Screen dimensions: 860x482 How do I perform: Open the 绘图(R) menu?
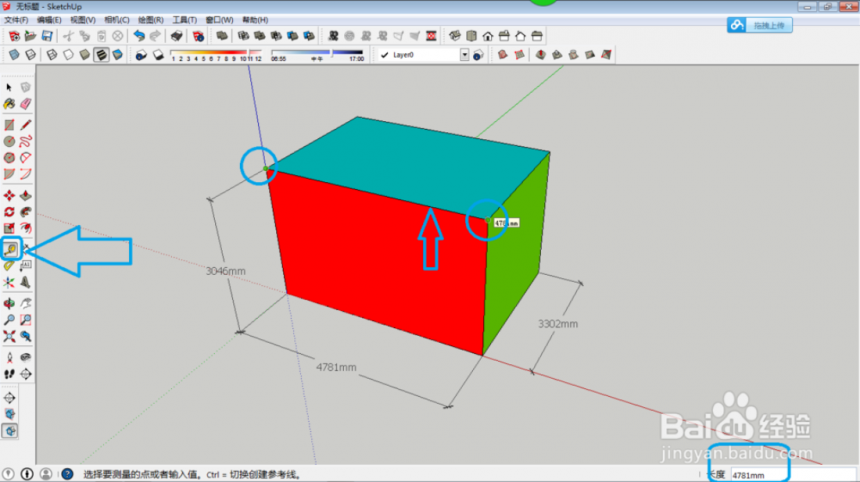tap(150, 20)
